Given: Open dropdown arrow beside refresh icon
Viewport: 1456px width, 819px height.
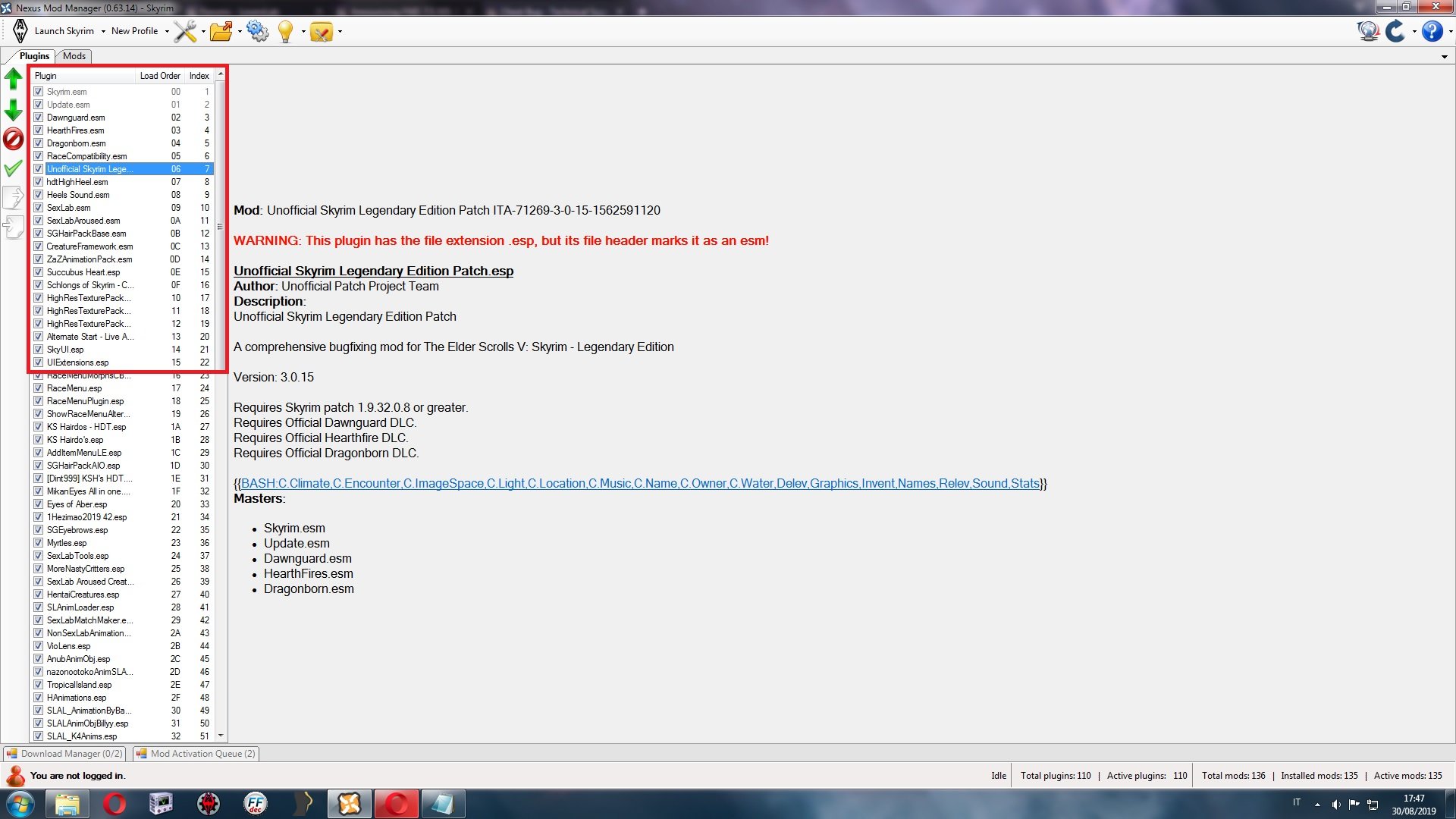Looking at the screenshot, I should click(1414, 32).
